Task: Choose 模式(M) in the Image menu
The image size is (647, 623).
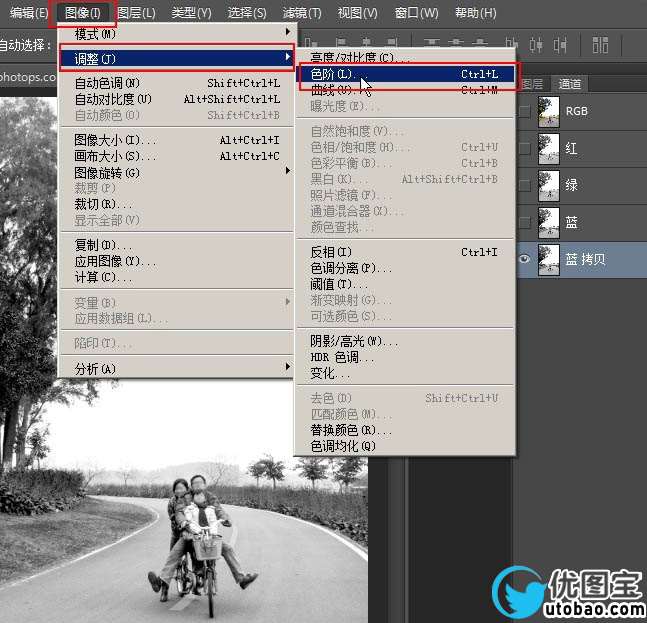Action: pos(176,33)
